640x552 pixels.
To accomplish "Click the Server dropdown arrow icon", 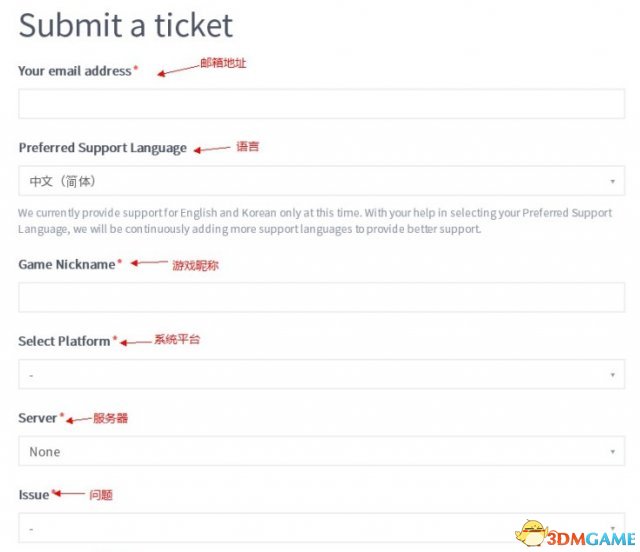I will click(x=613, y=451).
